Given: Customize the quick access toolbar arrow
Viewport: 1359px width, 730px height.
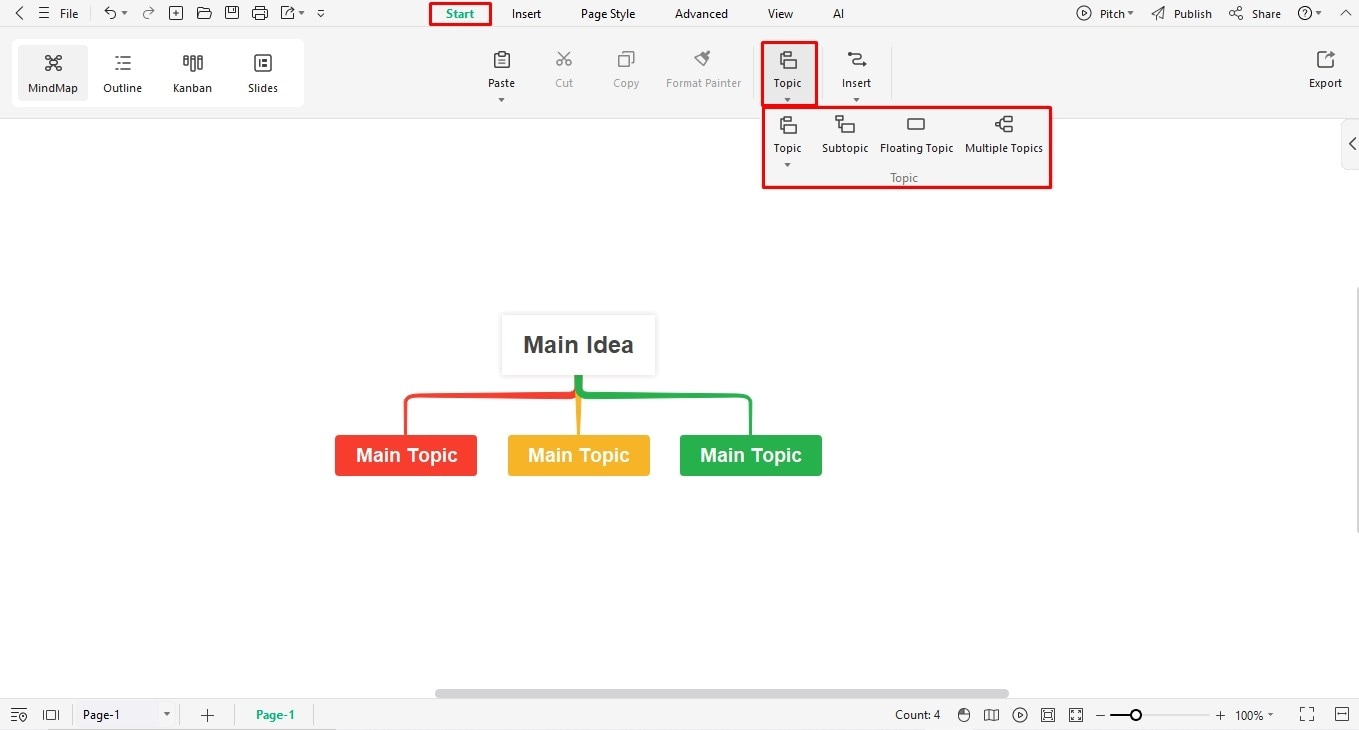Looking at the screenshot, I should coord(320,14).
